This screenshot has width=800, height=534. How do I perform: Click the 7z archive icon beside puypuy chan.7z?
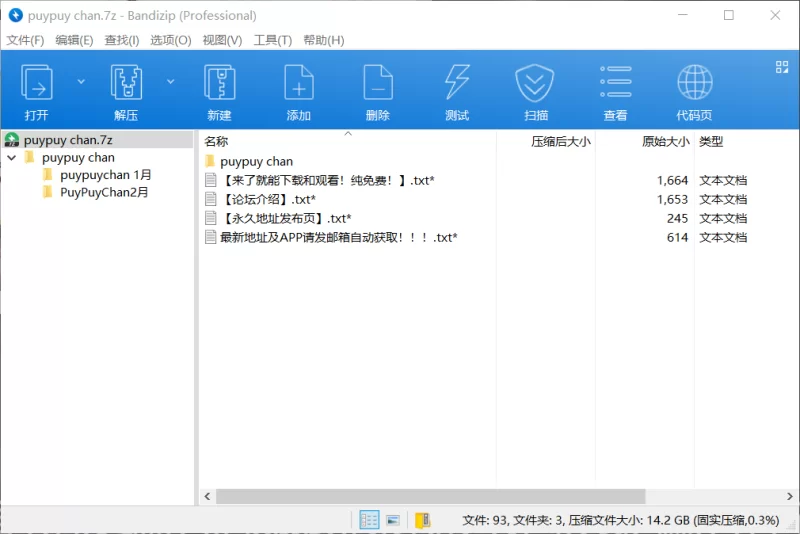12,140
